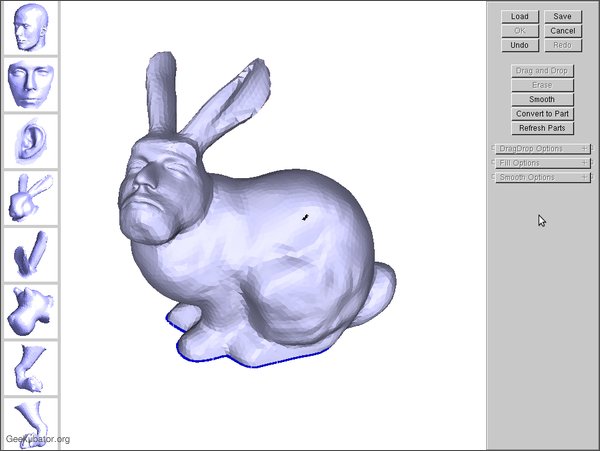
Task: Select the full male head part thumbnail
Action: [31, 28]
